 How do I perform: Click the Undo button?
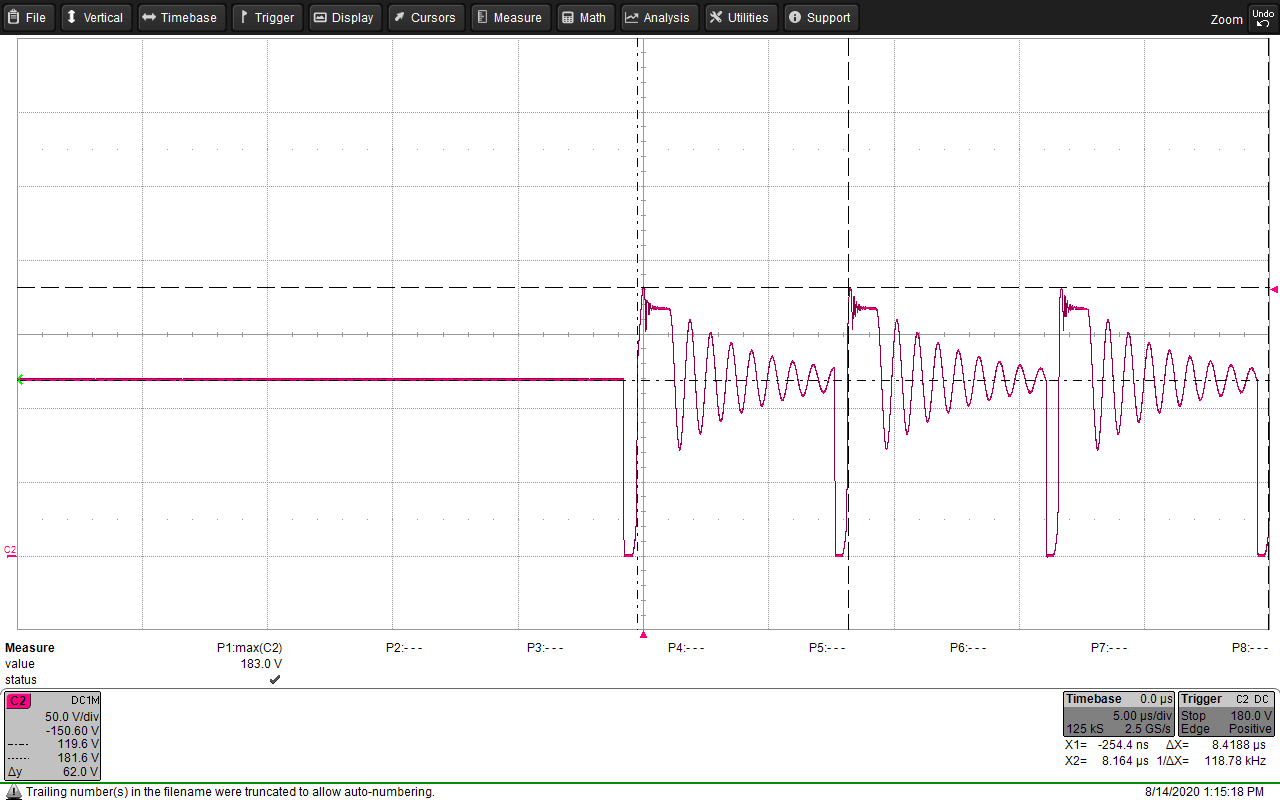pos(1263,17)
